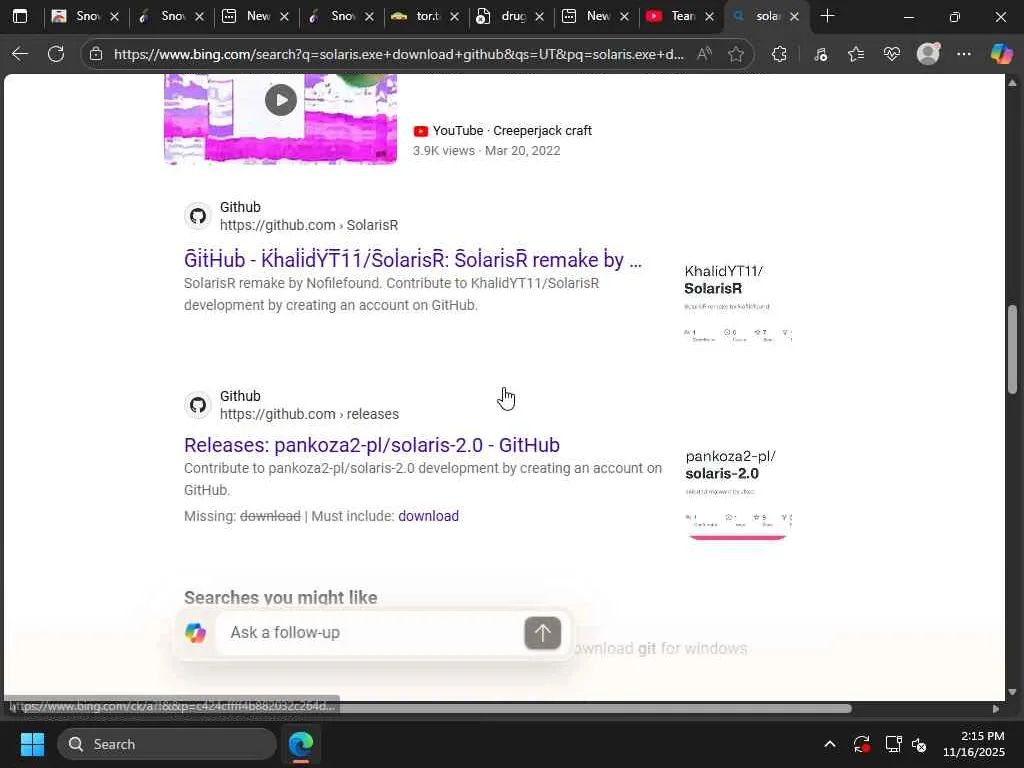Click the github.com › releases URL text

[x=310, y=414]
